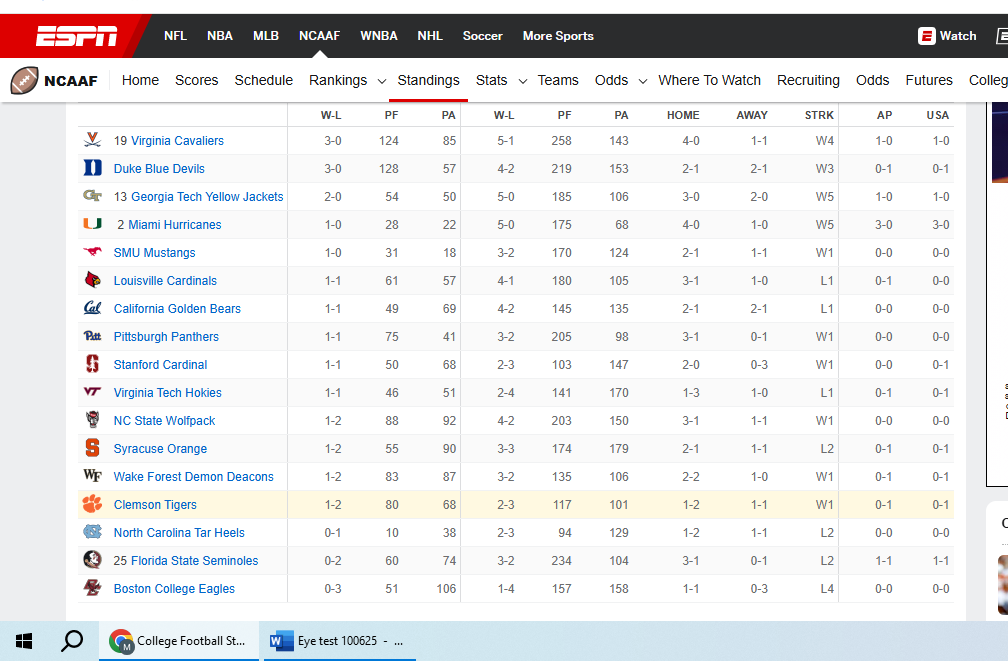Viewport: 1008px width, 661px height.
Task: Expand the Odds dropdown chevron
Action: 641,80
